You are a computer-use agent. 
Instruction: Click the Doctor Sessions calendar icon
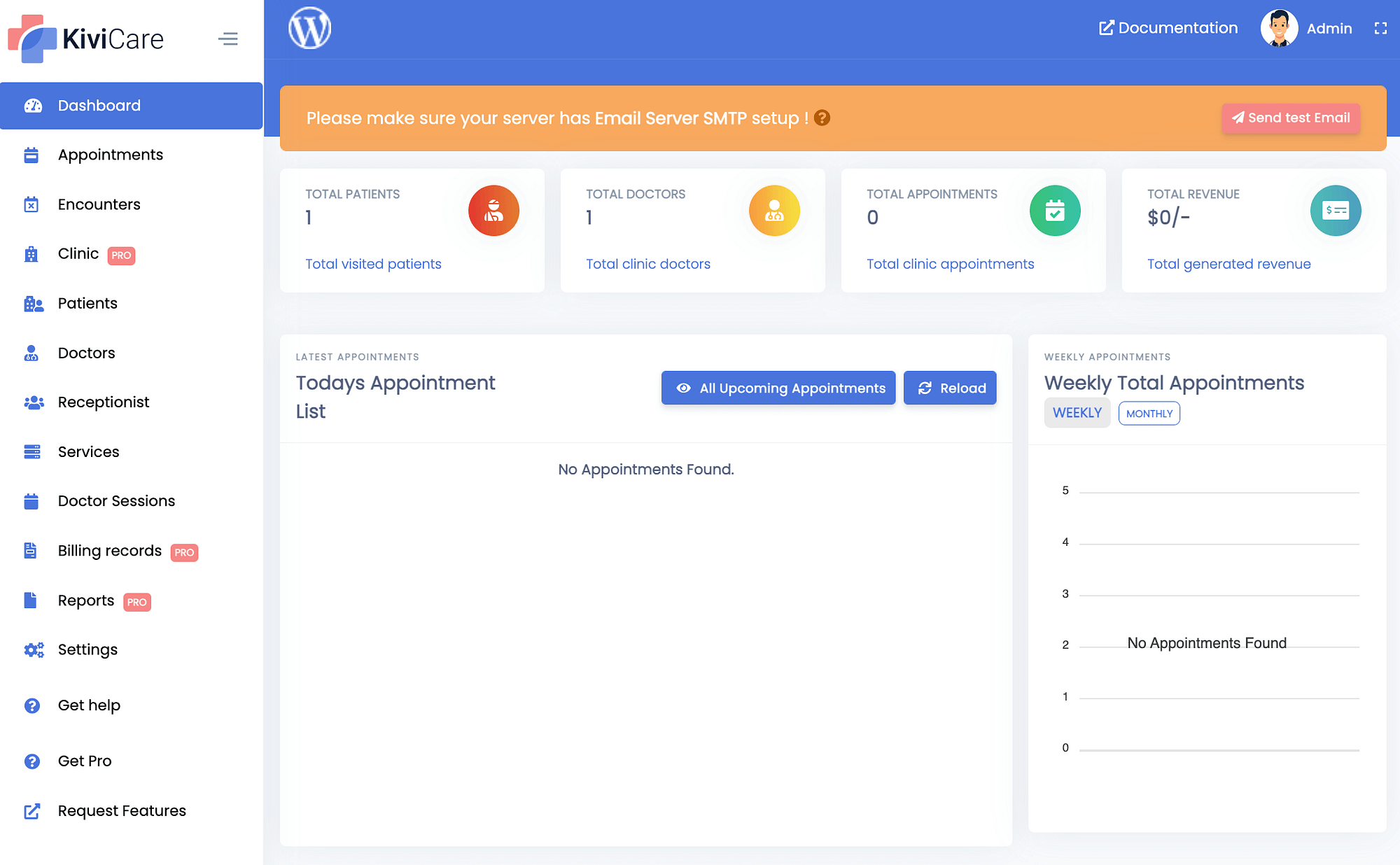pyautogui.click(x=31, y=500)
